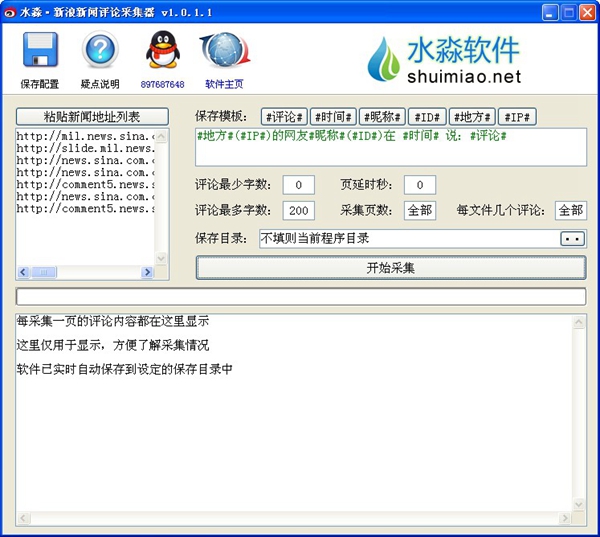Screen dimensions: 600x537
Task: Click the empty progress bar
Action: [x=301, y=297]
